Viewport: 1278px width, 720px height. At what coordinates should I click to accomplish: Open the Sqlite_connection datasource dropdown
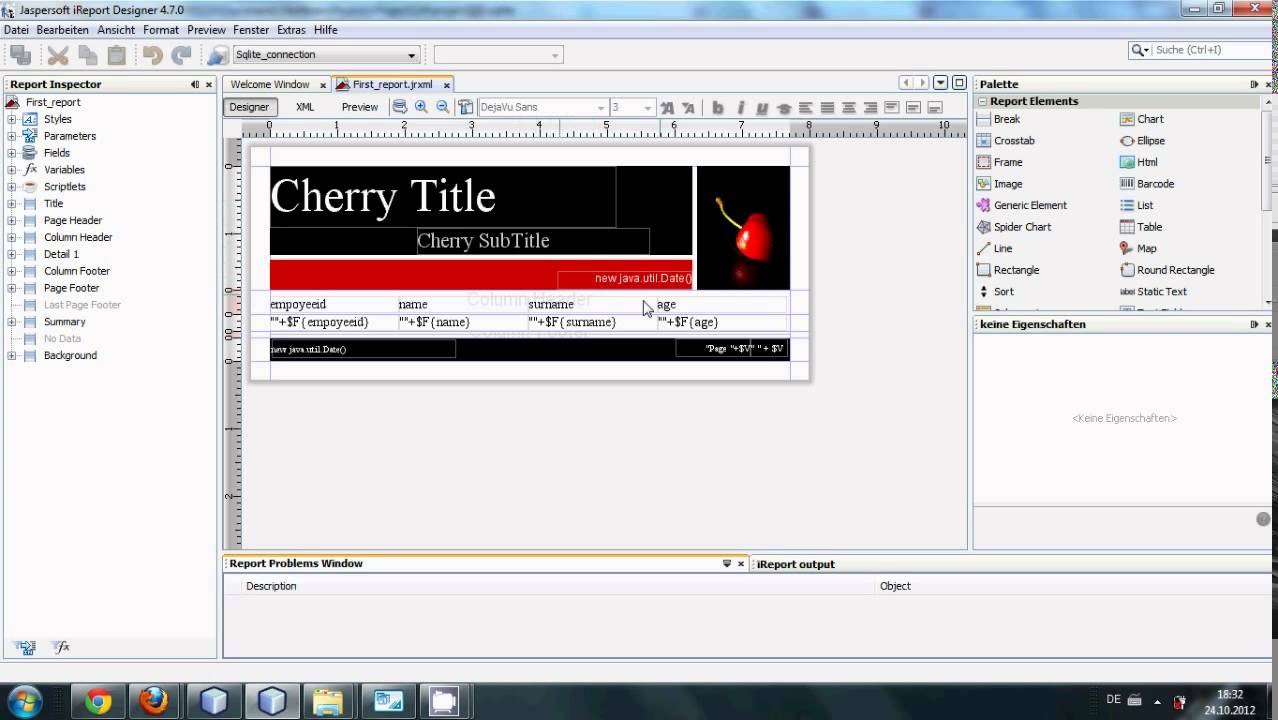tap(326, 55)
